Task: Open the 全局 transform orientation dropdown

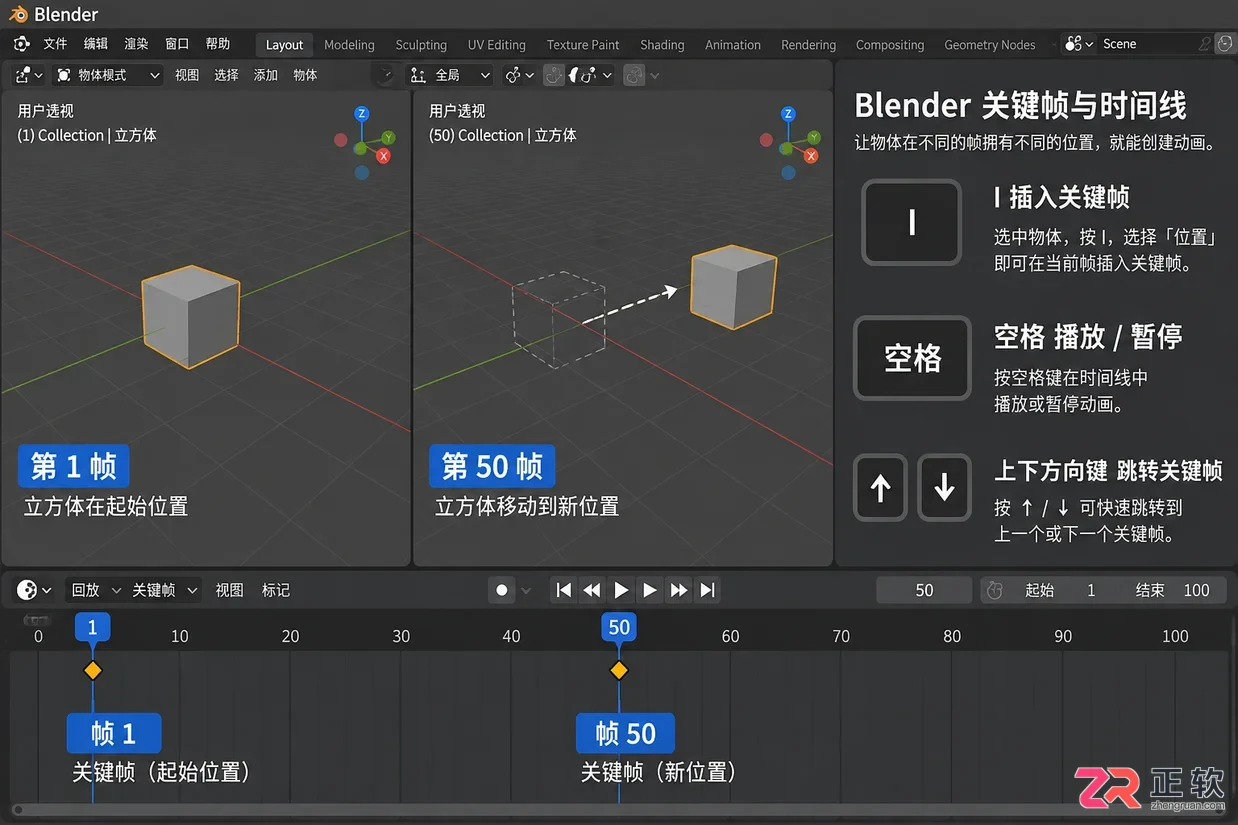Action: tap(451, 75)
